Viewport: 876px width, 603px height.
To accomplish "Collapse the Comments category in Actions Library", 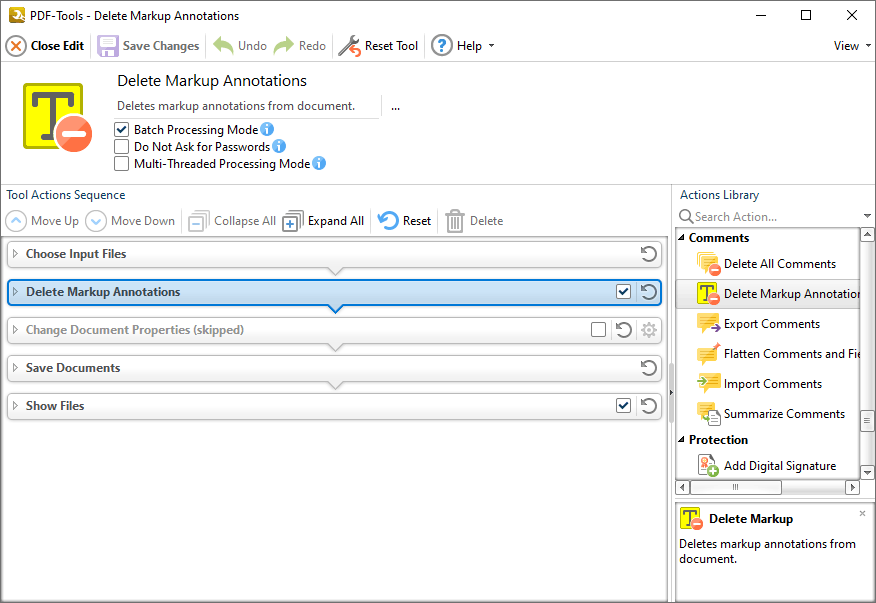I will (x=682, y=238).
